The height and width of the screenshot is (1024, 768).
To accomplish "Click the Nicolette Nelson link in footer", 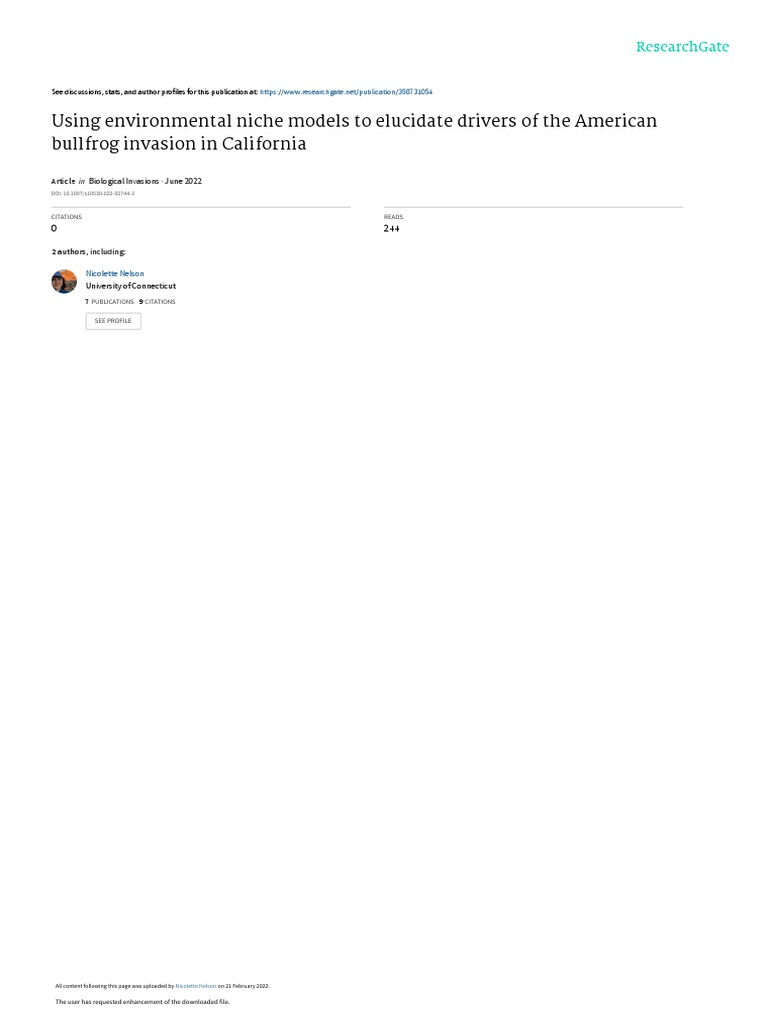I will 196,986.
